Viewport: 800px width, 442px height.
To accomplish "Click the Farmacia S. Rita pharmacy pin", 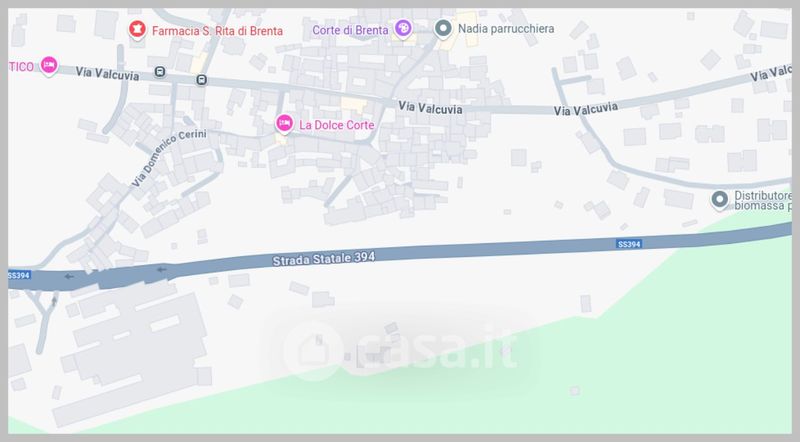I will pos(137,30).
